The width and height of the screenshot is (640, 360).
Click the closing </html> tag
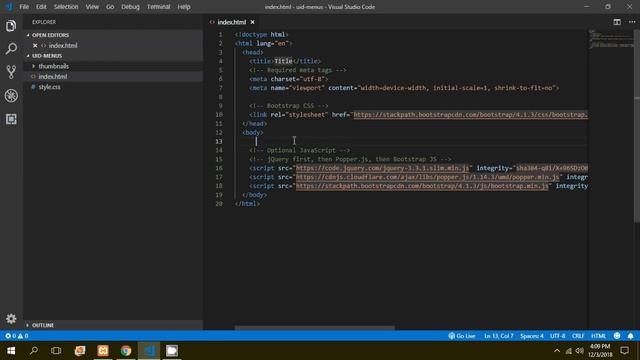pyautogui.click(x=247, y=204)
